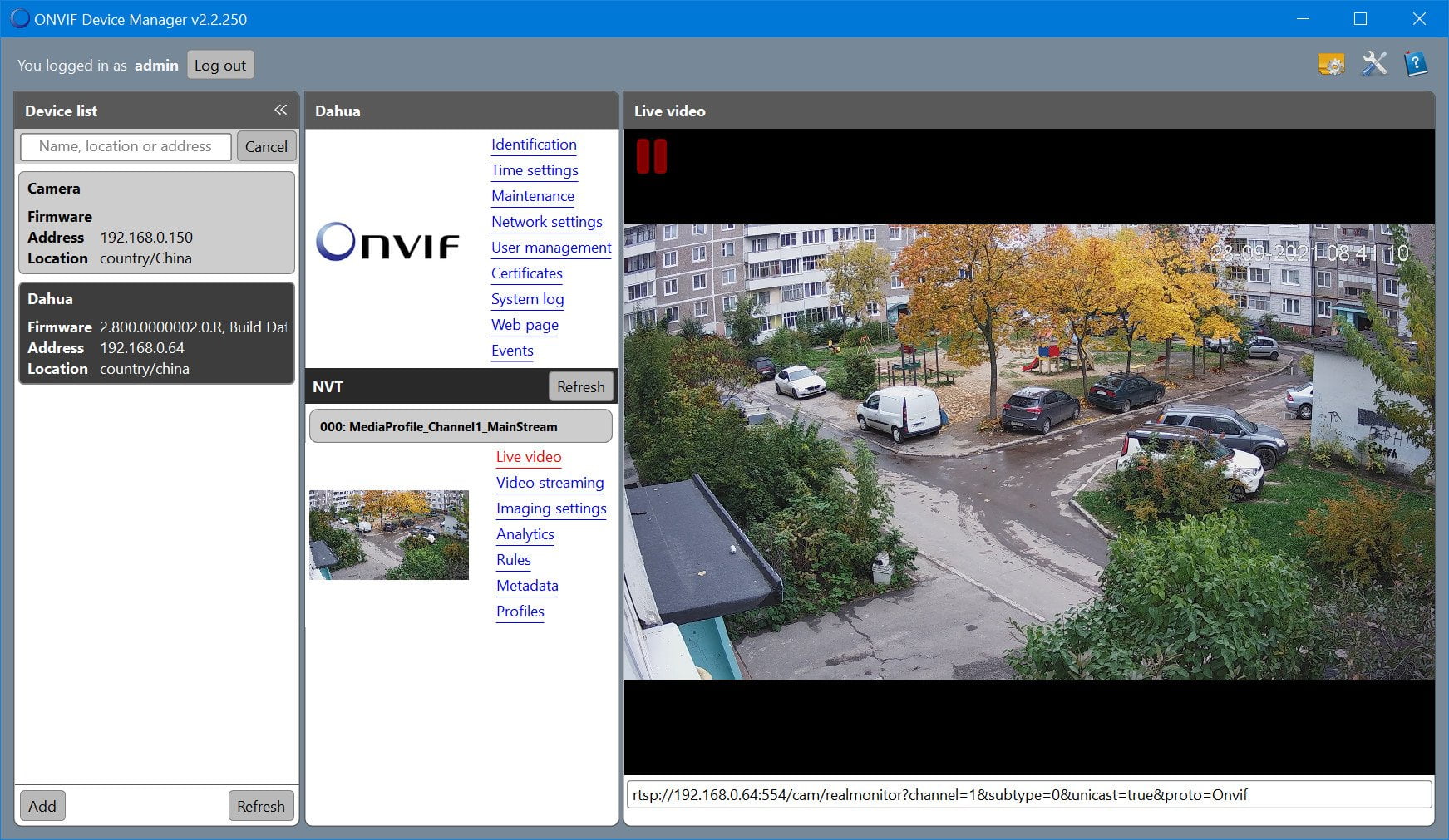Open User management
The image size is (1449, 840).
click(x=551, y=248)
